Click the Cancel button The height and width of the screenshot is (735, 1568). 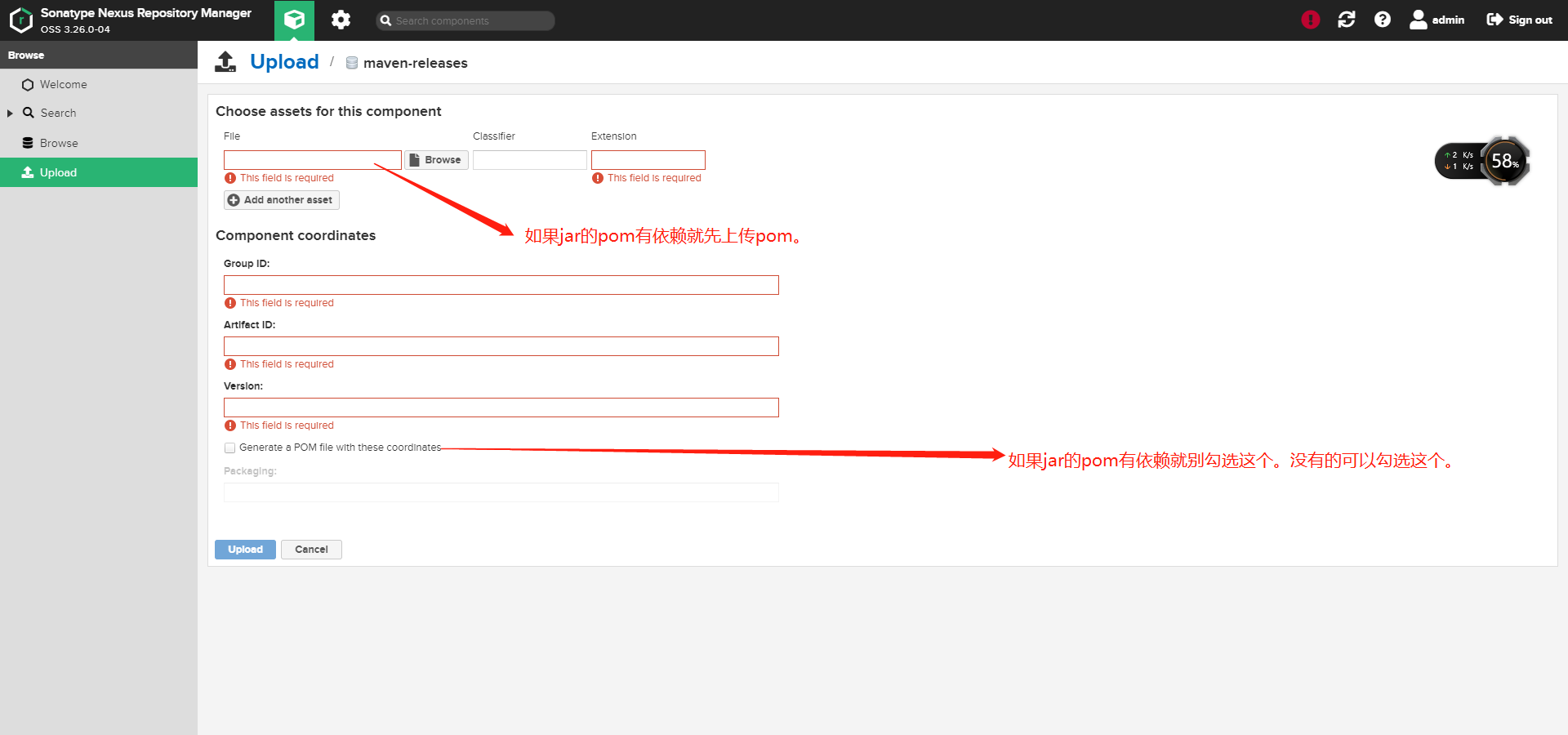311,550
